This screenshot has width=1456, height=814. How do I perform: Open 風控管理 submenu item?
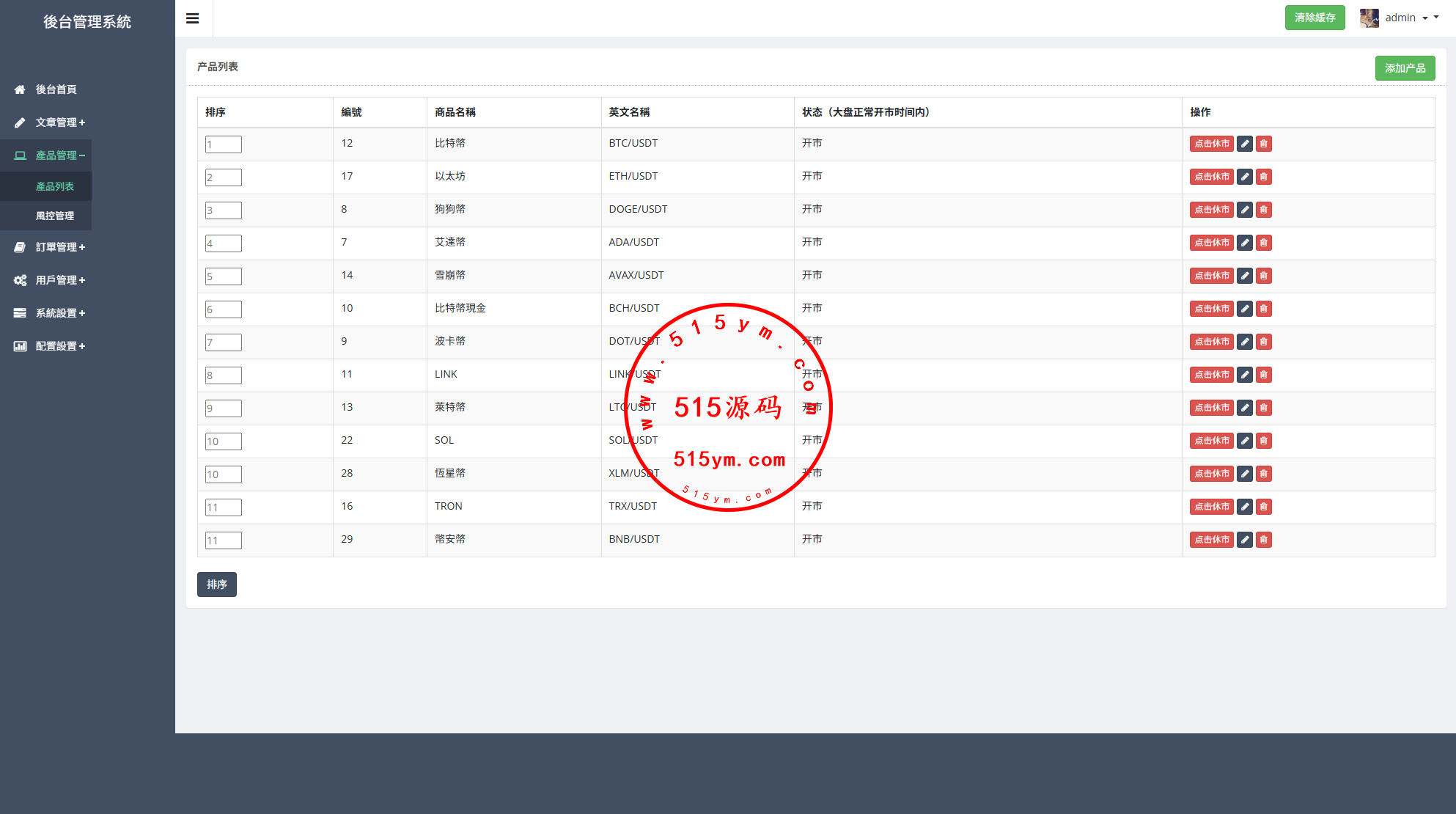click(55, 216)
